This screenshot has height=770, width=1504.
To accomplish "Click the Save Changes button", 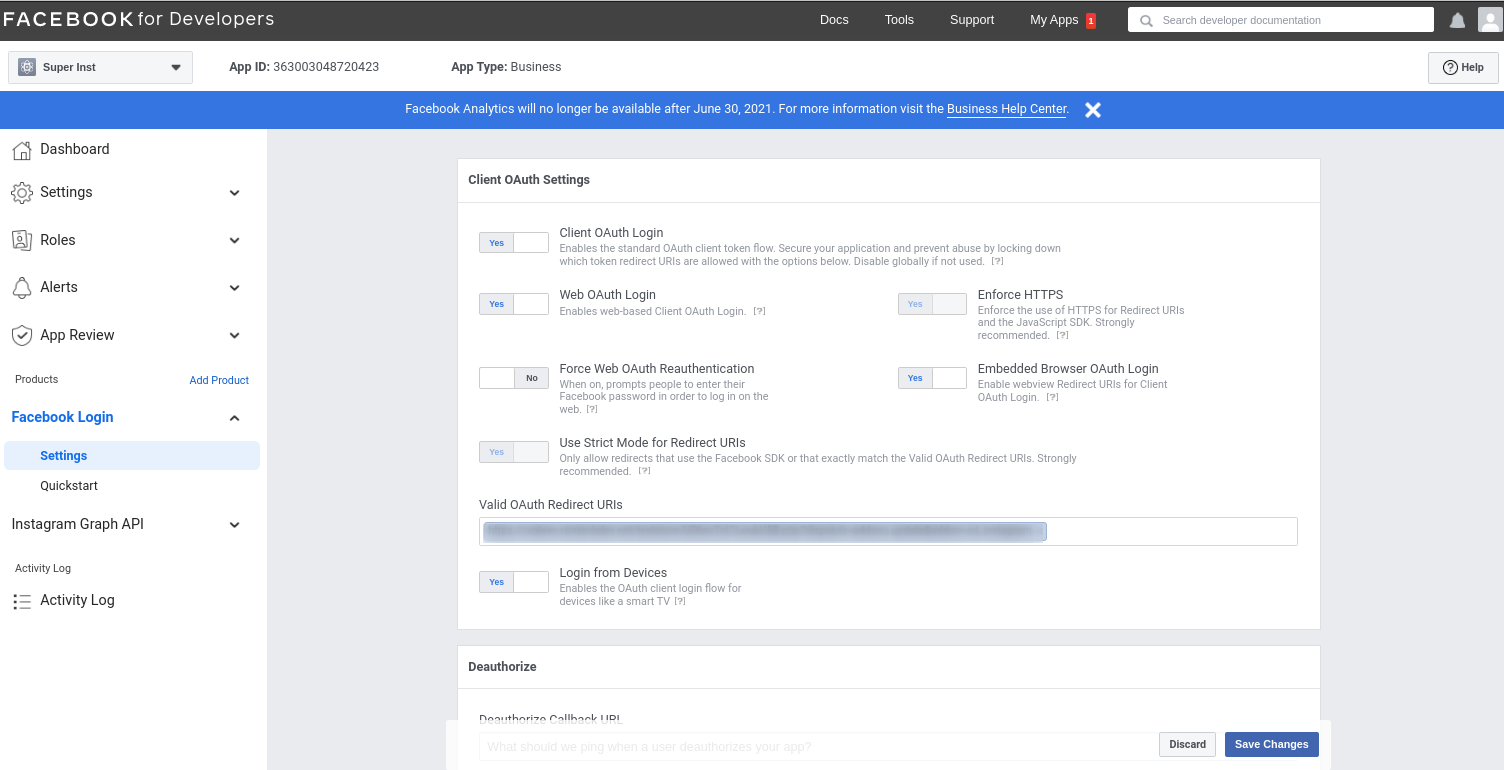I will (1271, 745).
